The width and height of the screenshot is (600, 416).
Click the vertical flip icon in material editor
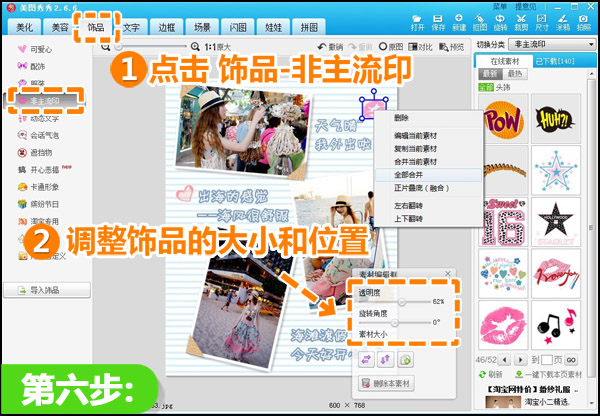385,360
